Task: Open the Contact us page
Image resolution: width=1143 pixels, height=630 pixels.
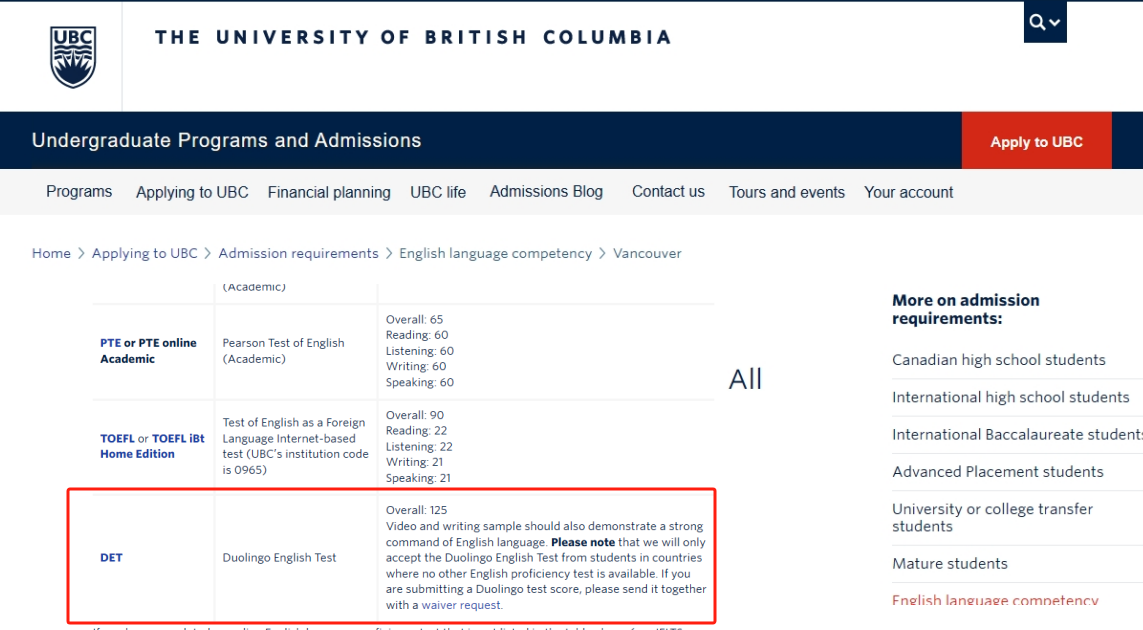Action: click(667, 191)
